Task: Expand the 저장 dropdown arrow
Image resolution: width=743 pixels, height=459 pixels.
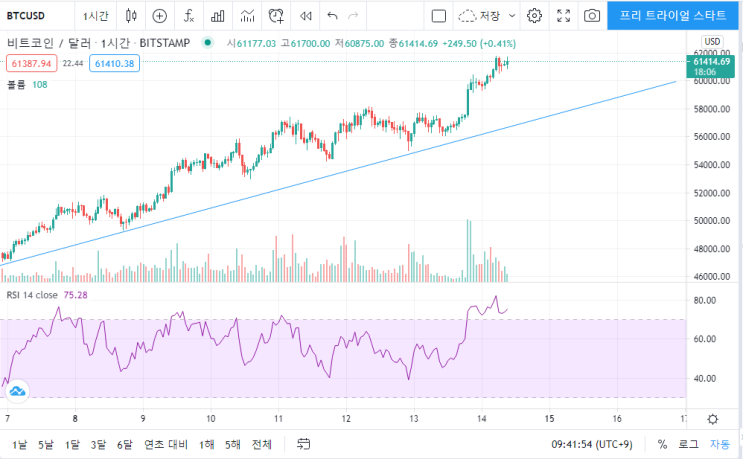Action: pos(512,16)
